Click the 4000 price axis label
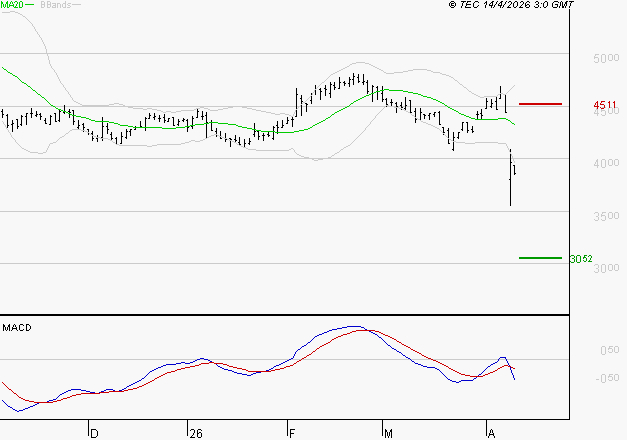 [x=606, y=163]
